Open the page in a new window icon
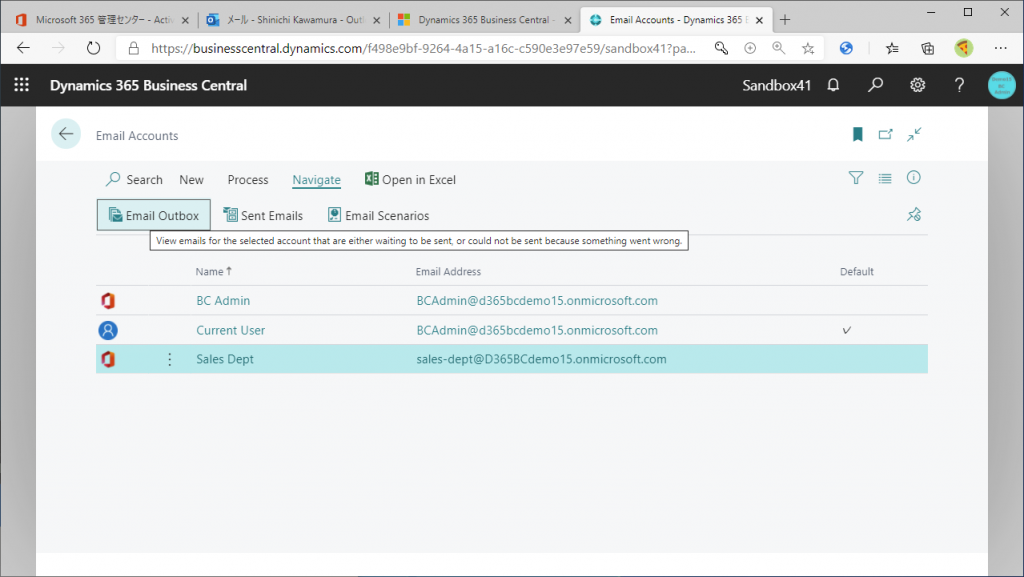This screenshot has height=577, width=1024. 886,134
